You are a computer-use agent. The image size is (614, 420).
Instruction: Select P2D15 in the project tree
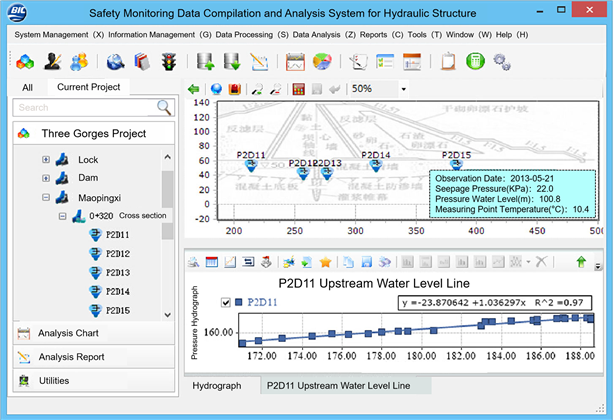(118, 310)
